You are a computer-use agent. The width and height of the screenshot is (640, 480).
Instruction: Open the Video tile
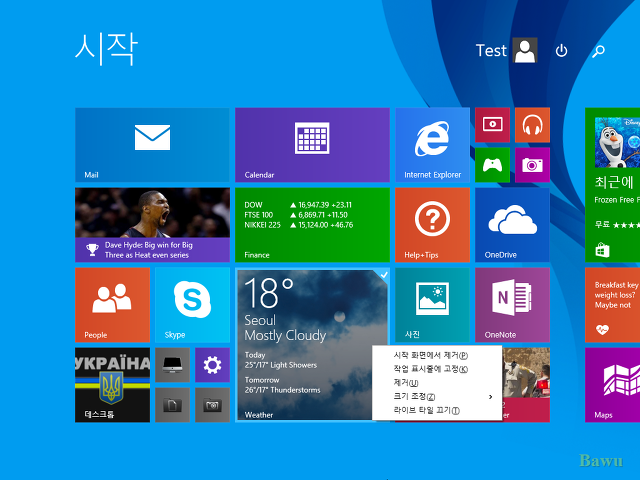(x=492, y=124)
